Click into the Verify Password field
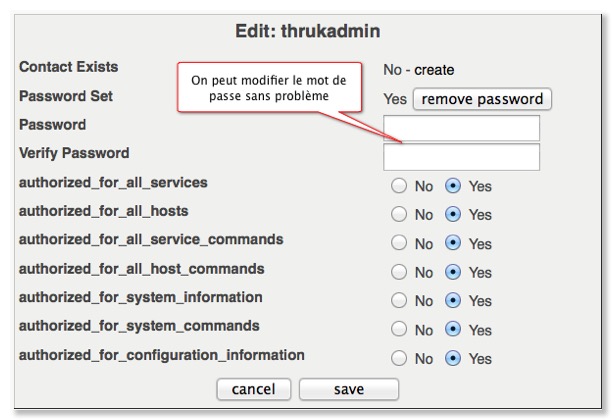Image resolution: width=612 pixels, height=420 pixels. (461, 157)
